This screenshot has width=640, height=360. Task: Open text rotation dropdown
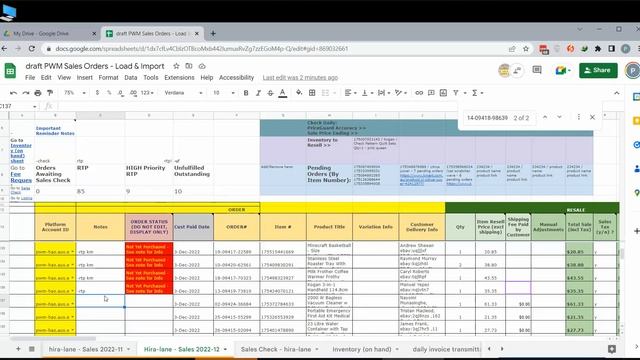click(401, 93)
